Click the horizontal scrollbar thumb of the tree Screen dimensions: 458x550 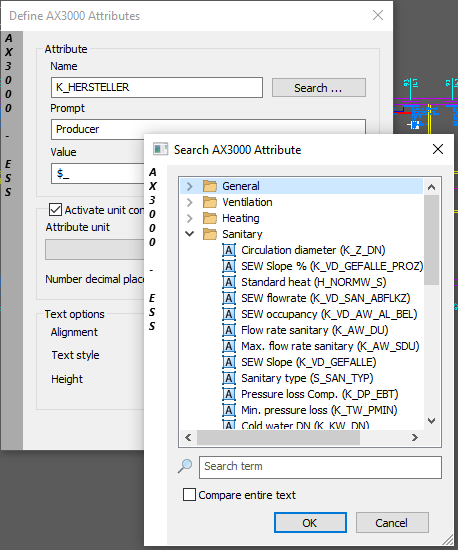(x=278, y=437)
